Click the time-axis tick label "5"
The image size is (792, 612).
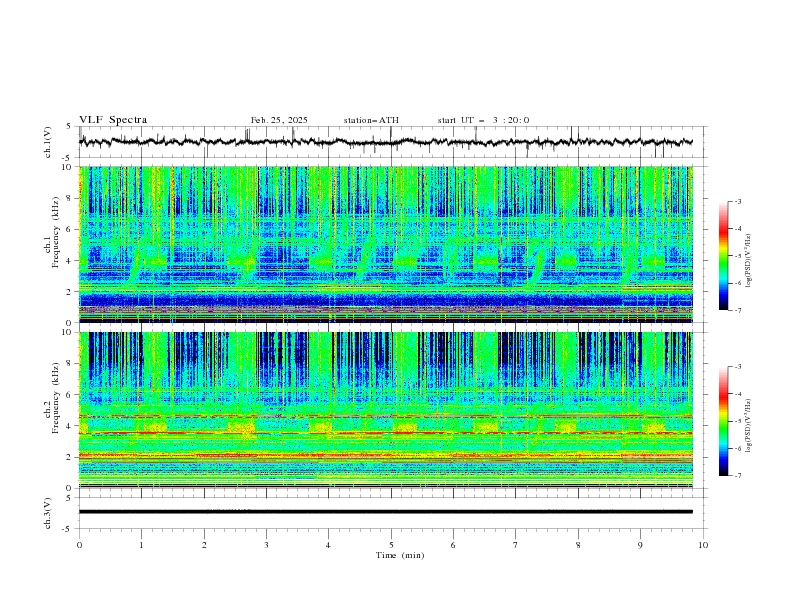[391, 545]
